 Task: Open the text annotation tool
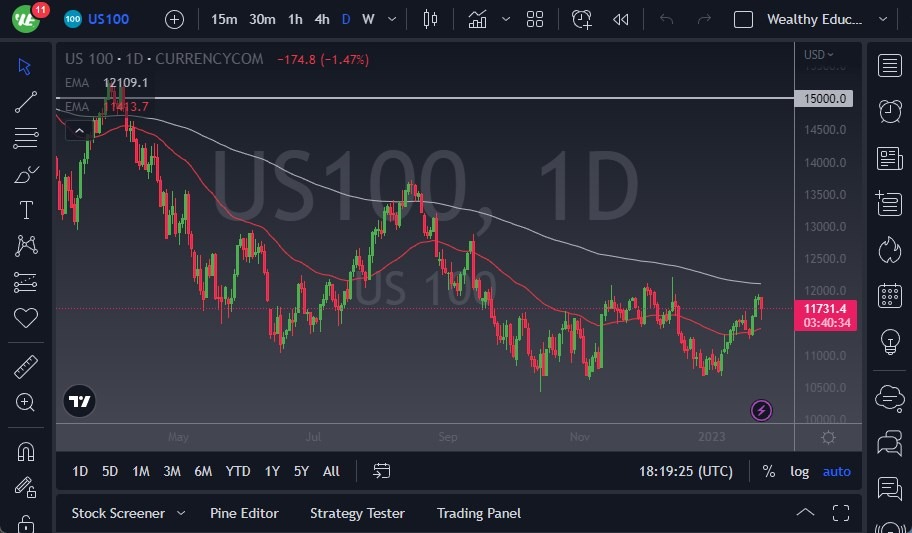26,210
